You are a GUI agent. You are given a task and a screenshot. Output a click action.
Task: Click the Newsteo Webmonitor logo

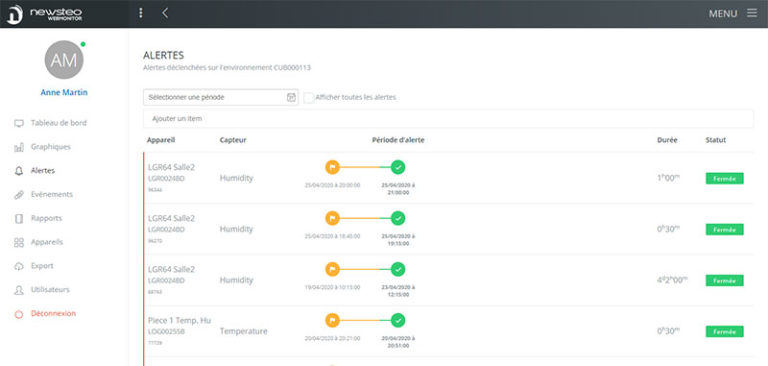(44, 14)
